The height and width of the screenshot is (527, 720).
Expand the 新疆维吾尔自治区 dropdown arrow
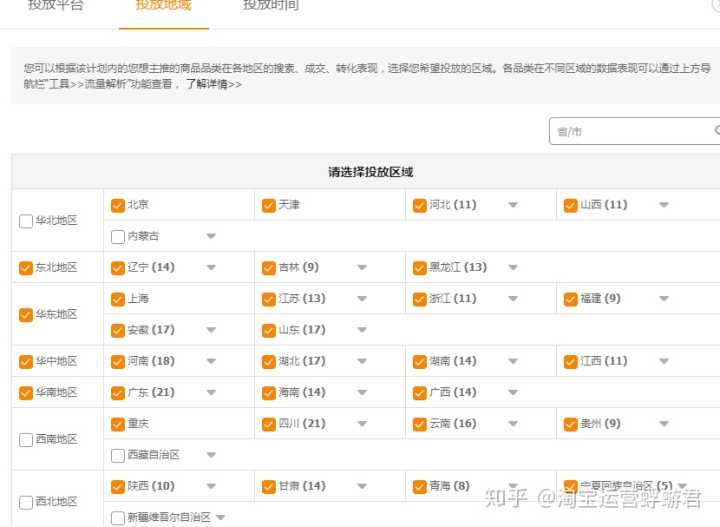(x=220, y=517)
